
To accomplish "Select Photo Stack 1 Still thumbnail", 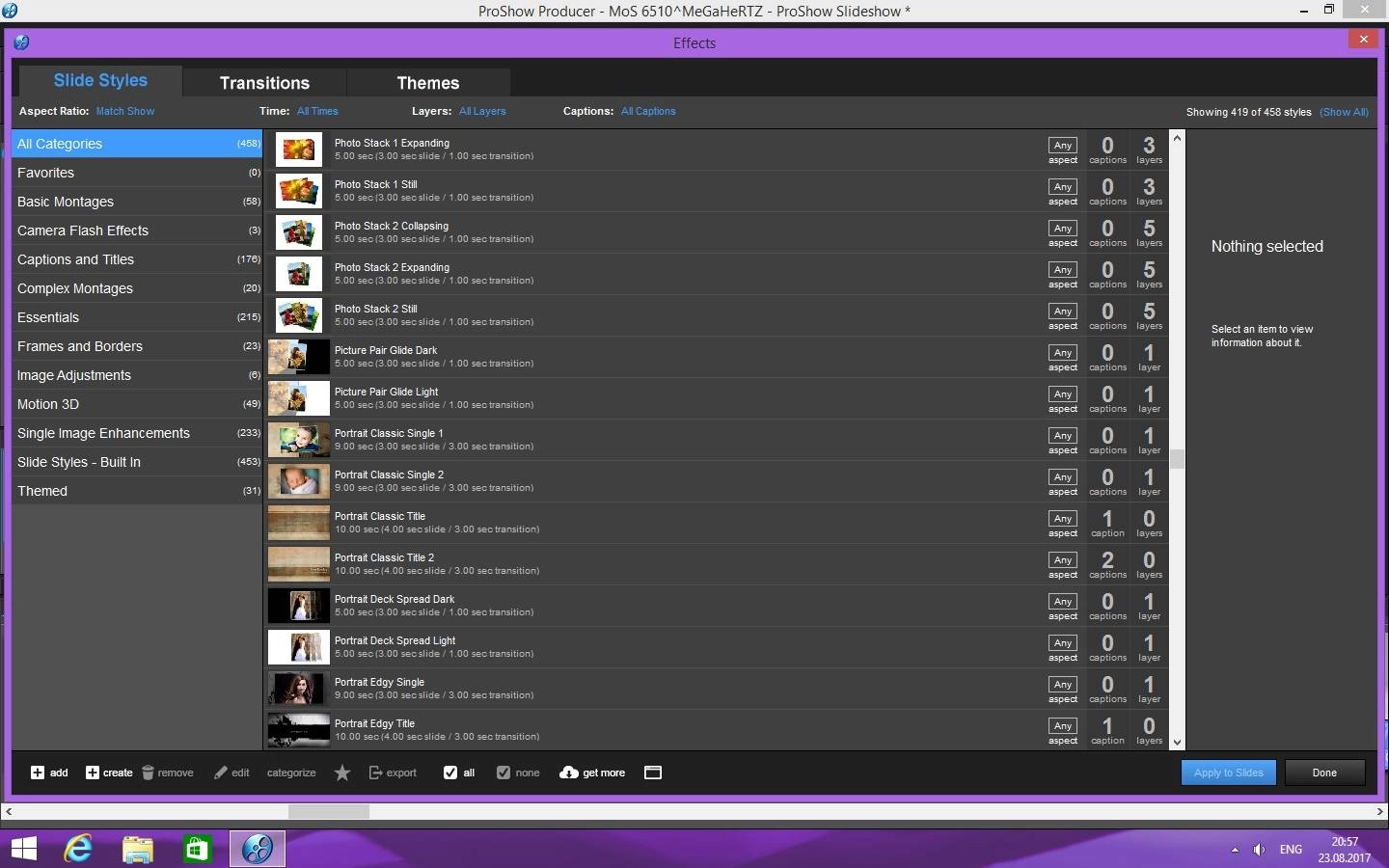I will click(299, 191).
